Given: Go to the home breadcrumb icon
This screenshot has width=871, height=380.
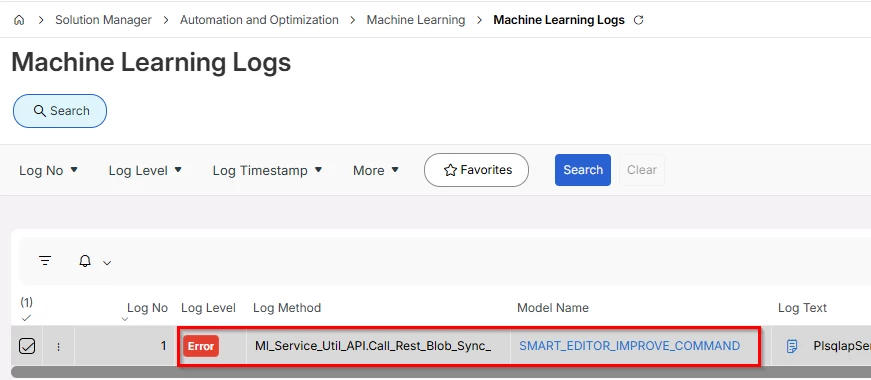Looking at the screenshot, I should (19, 20).
